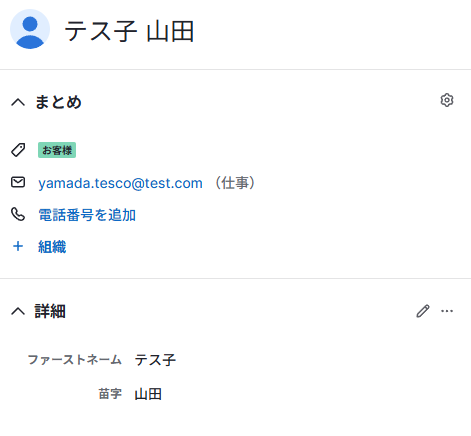Open summary settings gear icon
The width and height of the screenshot is (471, 436).
point(447,100)
